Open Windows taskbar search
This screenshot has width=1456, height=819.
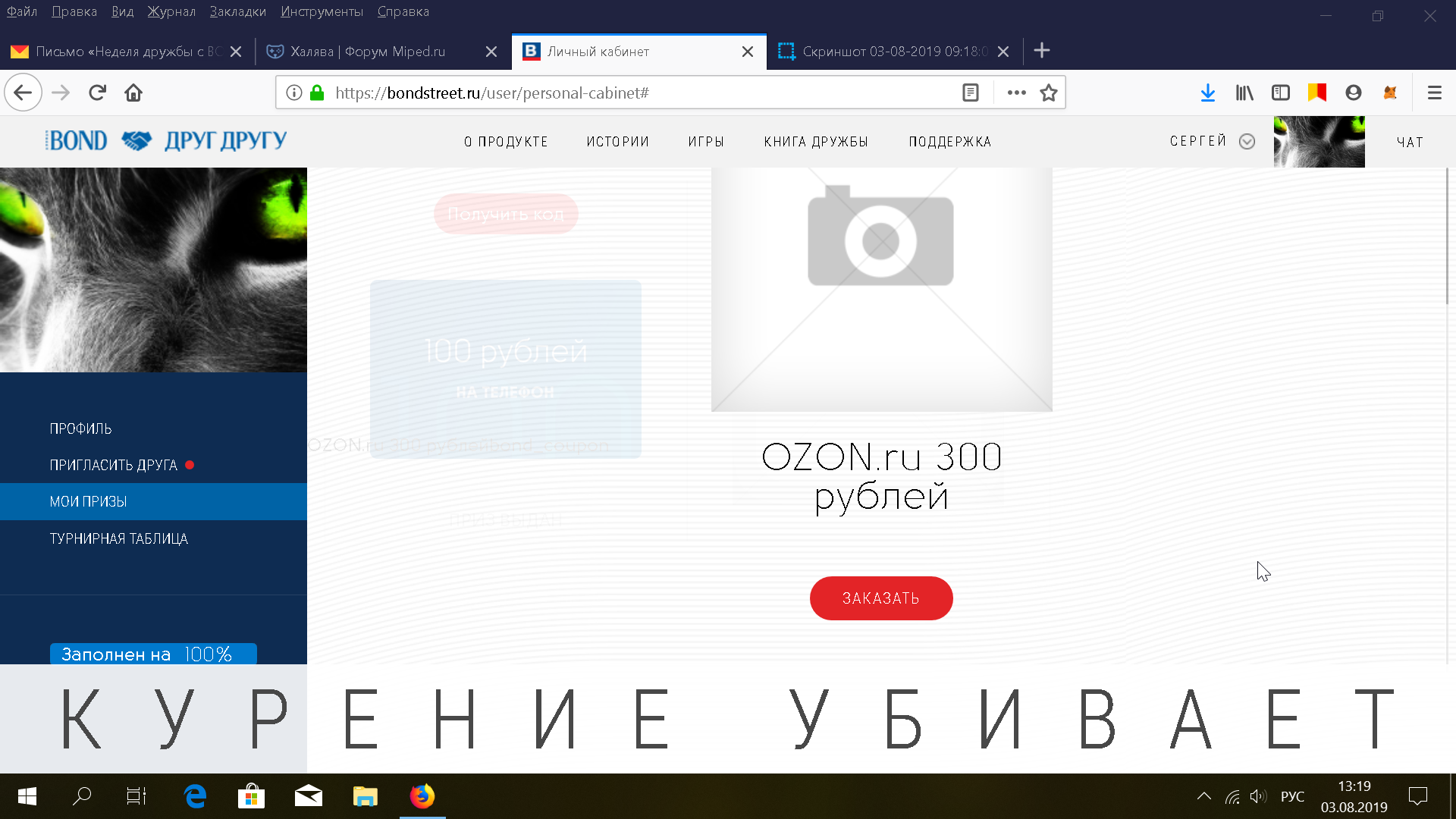pyautogui.click(x=82, y=796)
